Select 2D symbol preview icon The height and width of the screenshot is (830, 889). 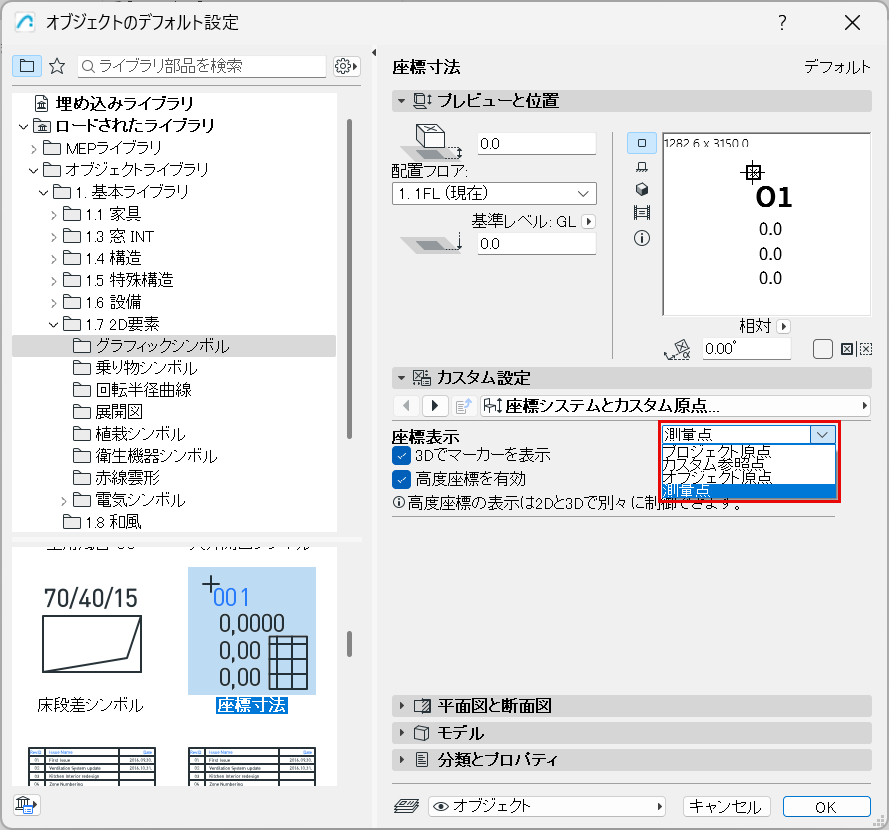(x=641, y=143)
